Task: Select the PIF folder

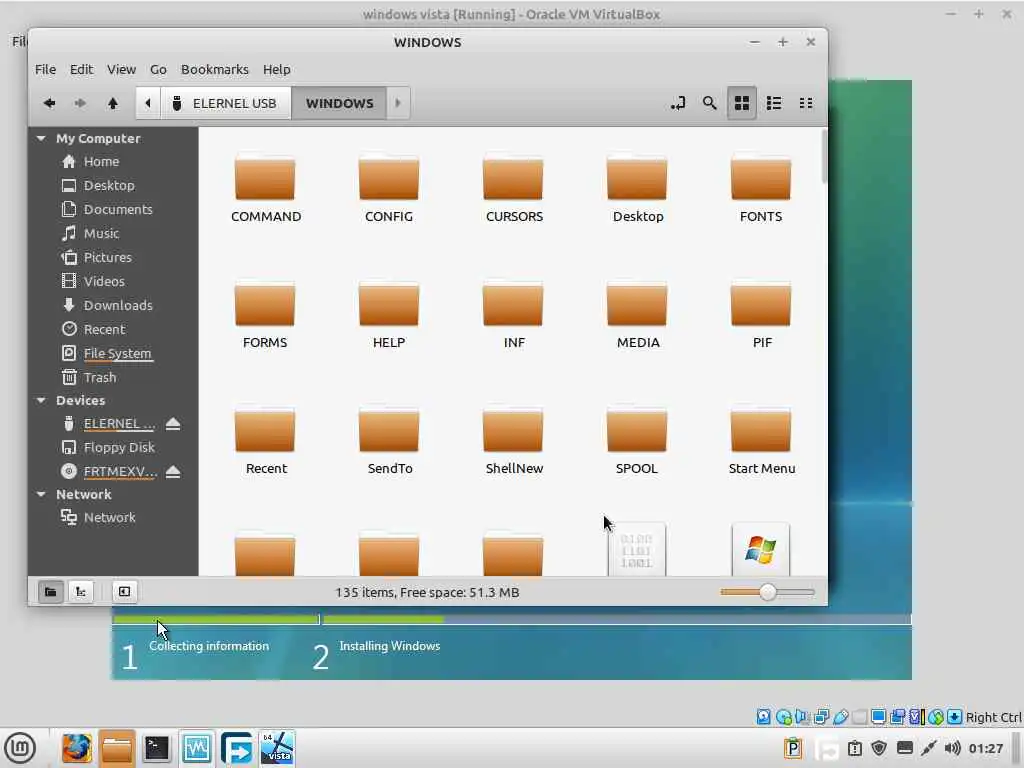Action: pyautogui.click(x=761, y=315)
